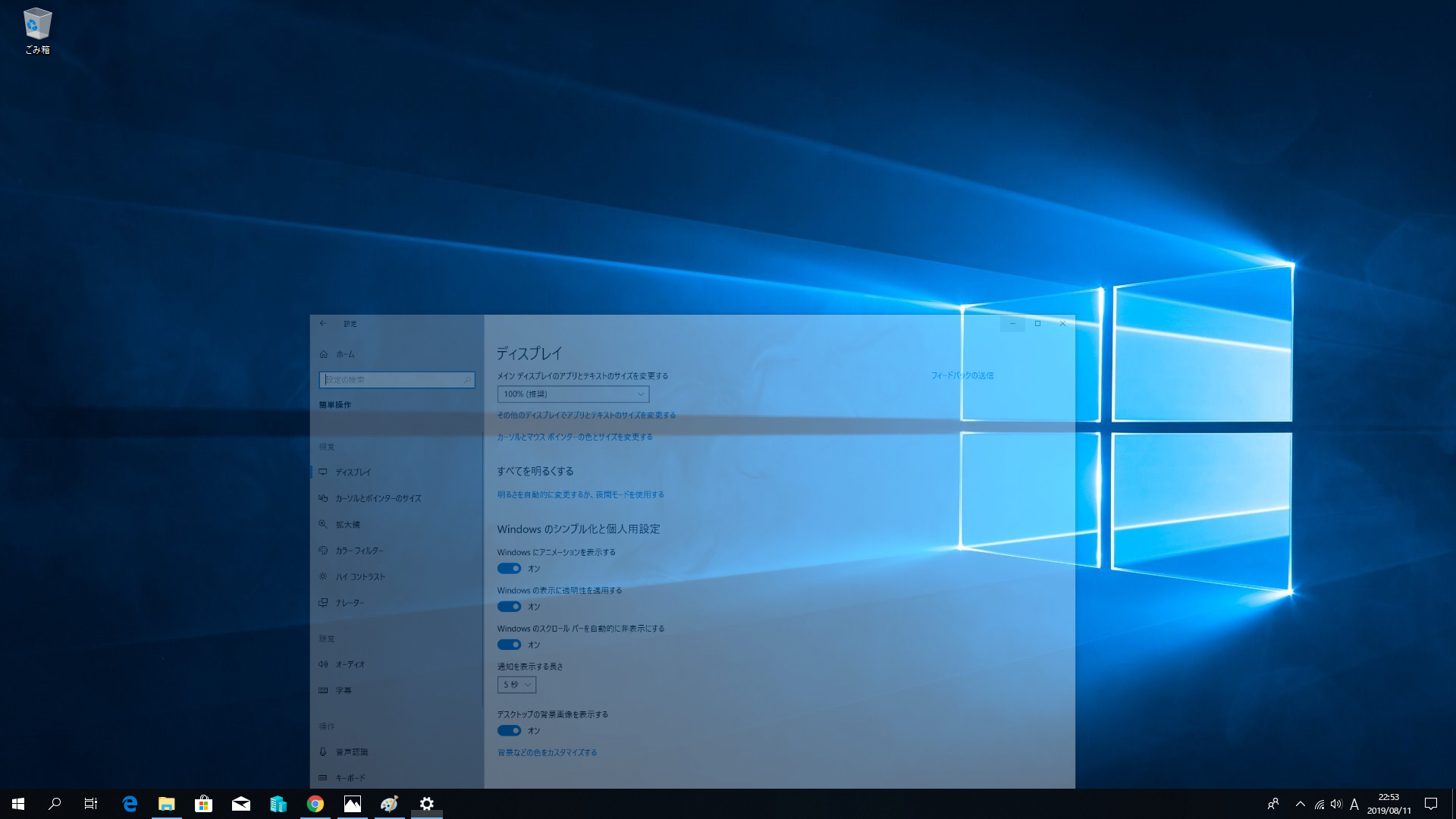Open カーソルとマウス ポインターの色とサイズを変更する link

tap(575, 437)
